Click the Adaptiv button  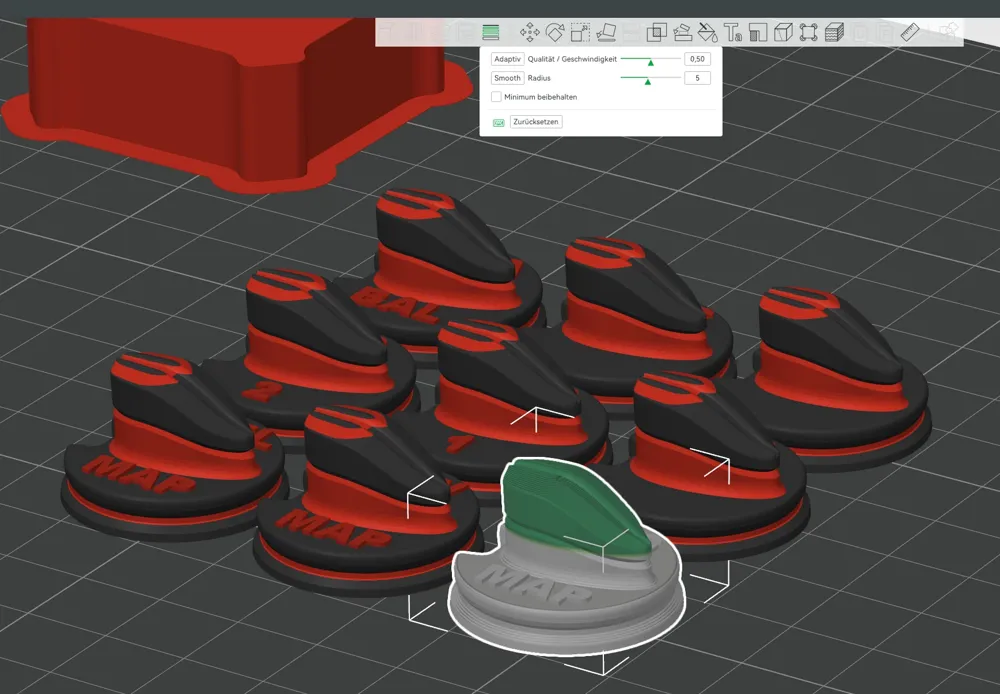coord(508,59)
